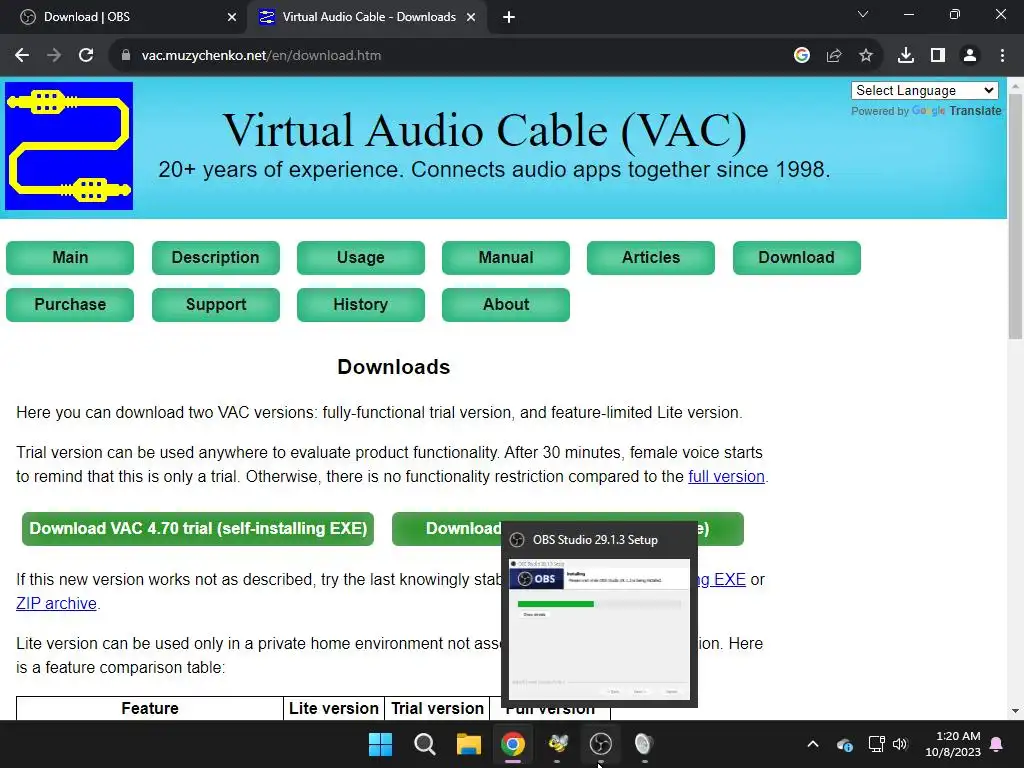Open Select Language dropdown
The height and width of the screenshot is (768, 1024).
point(925,90)
